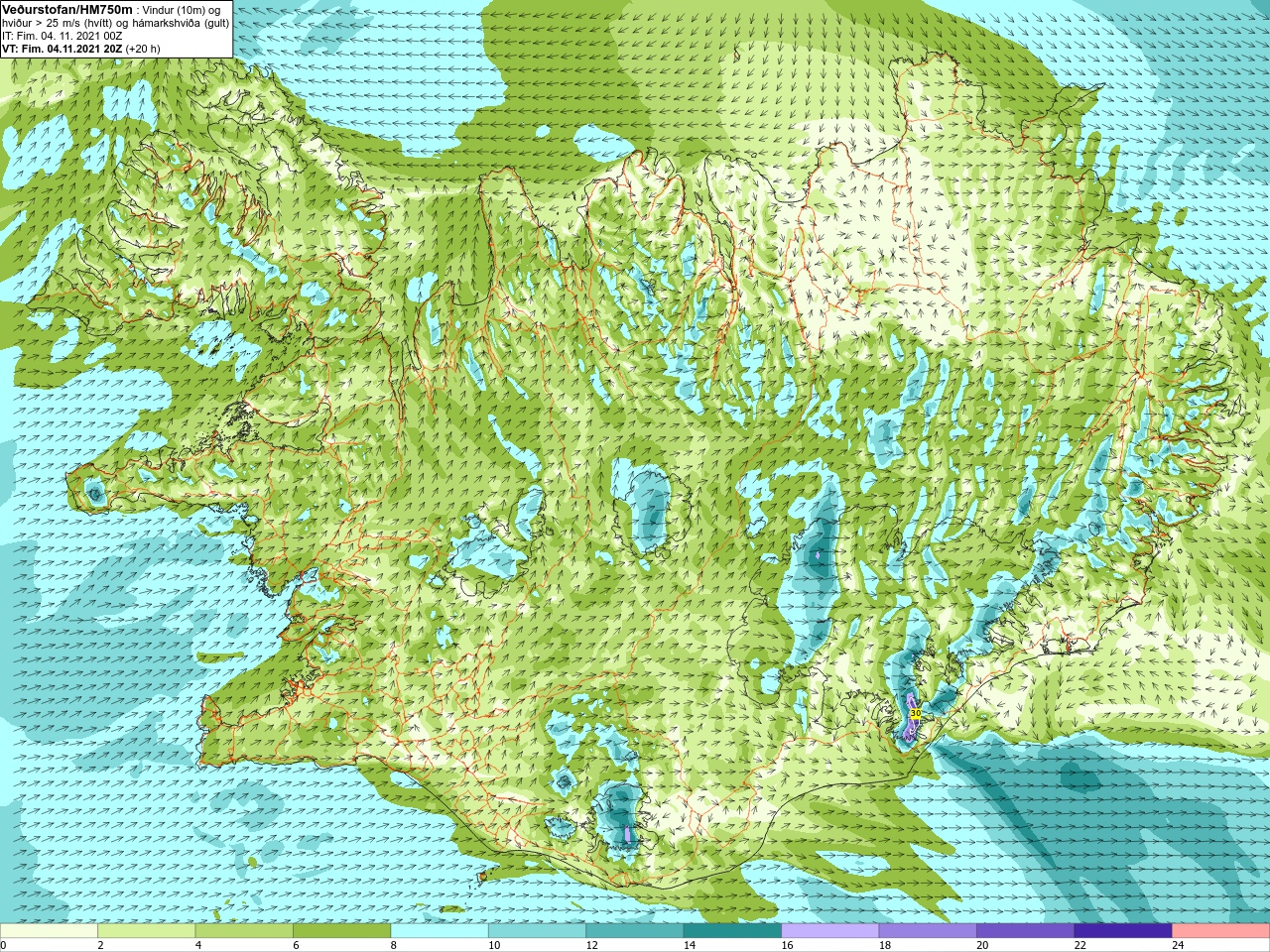Select the 20–22 m/s violet legend swatch
This screenshot has height=952, width=1270.
tap(1026, 931)
